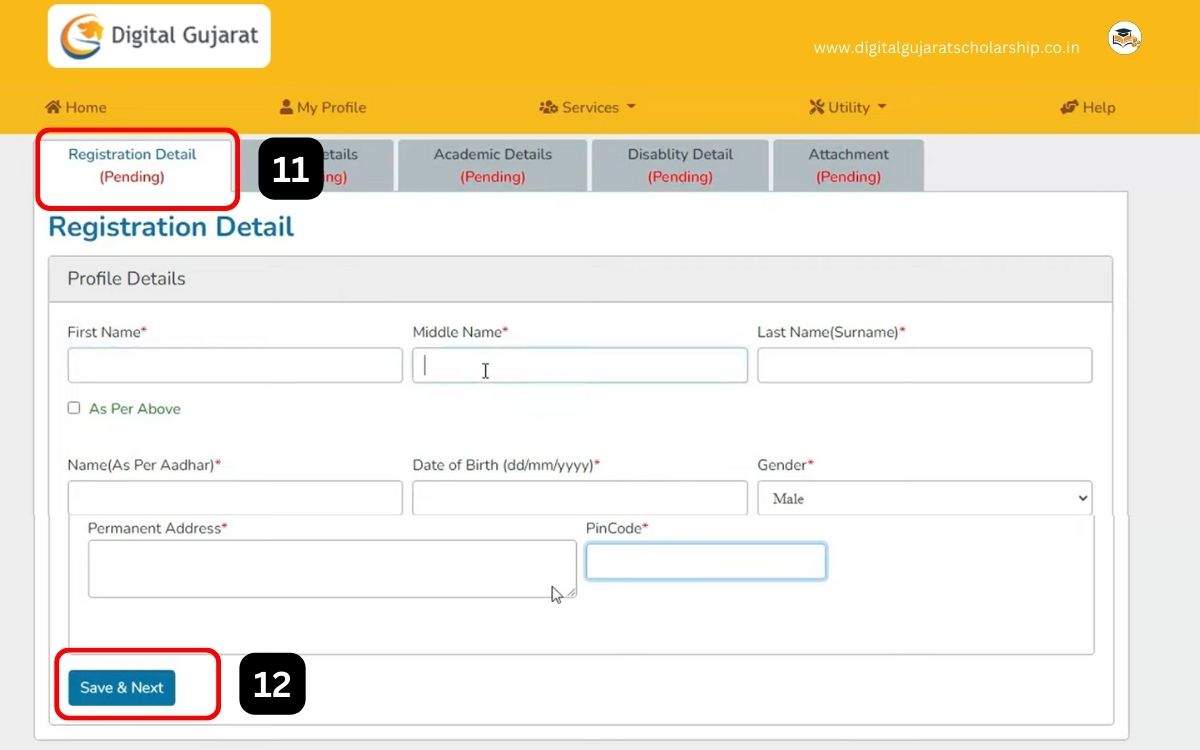Click inside the Date of Birth field
The width and height of the screenshot is (1200, 750).
point(579,497)
